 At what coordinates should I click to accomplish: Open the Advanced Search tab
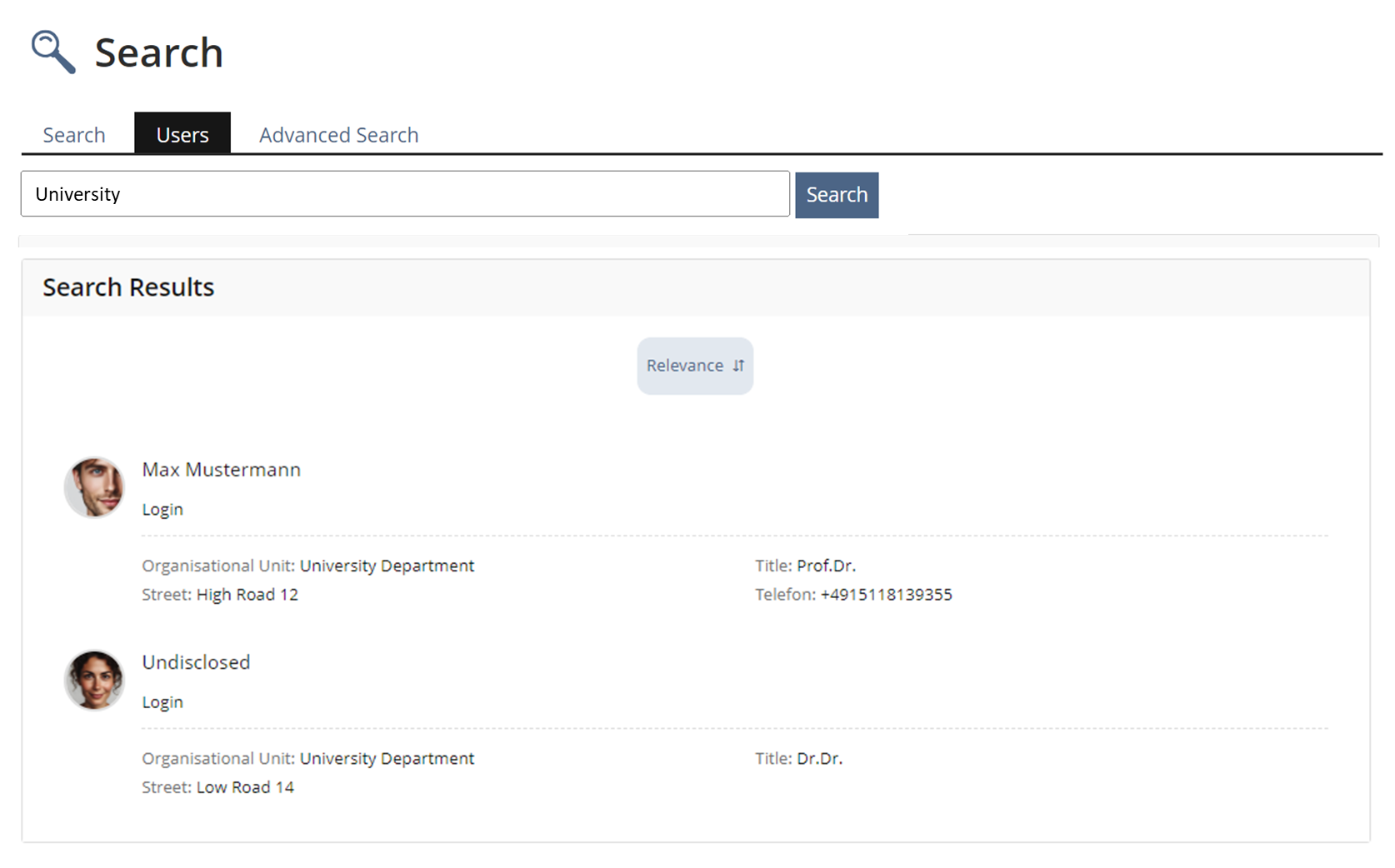click(338, 135)
